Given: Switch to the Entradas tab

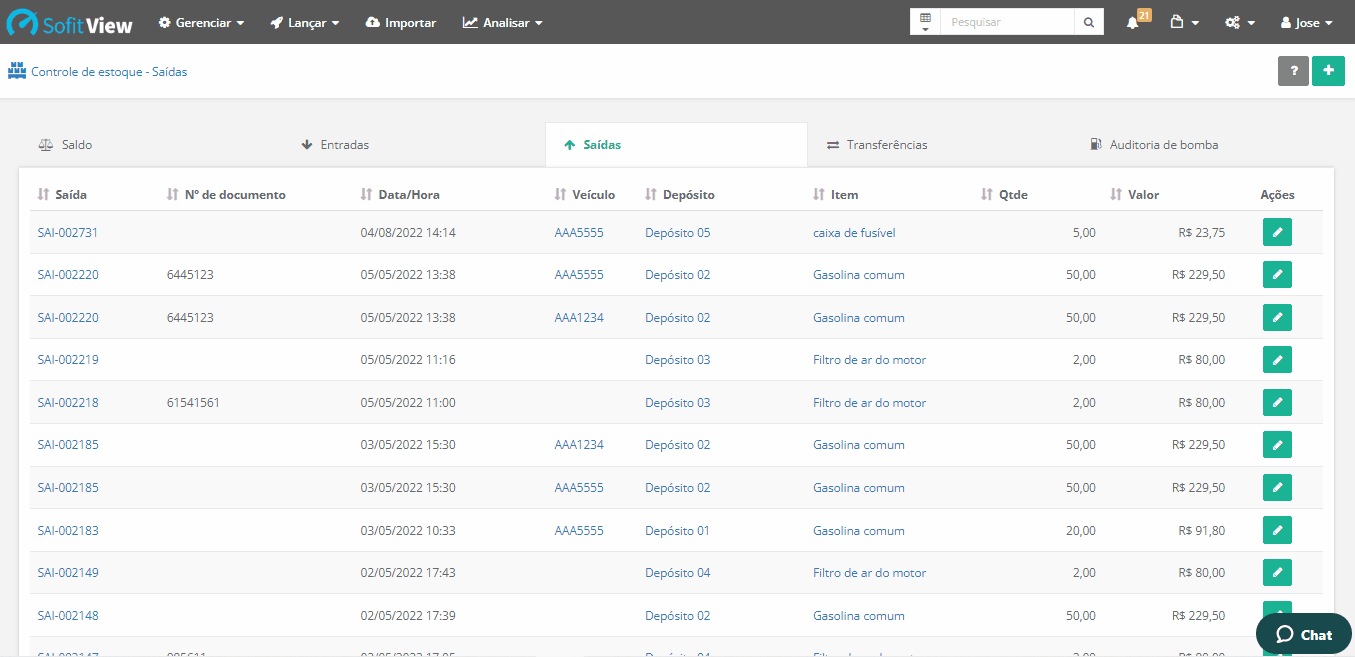Looking at the screenshot, I should [335, 145].
